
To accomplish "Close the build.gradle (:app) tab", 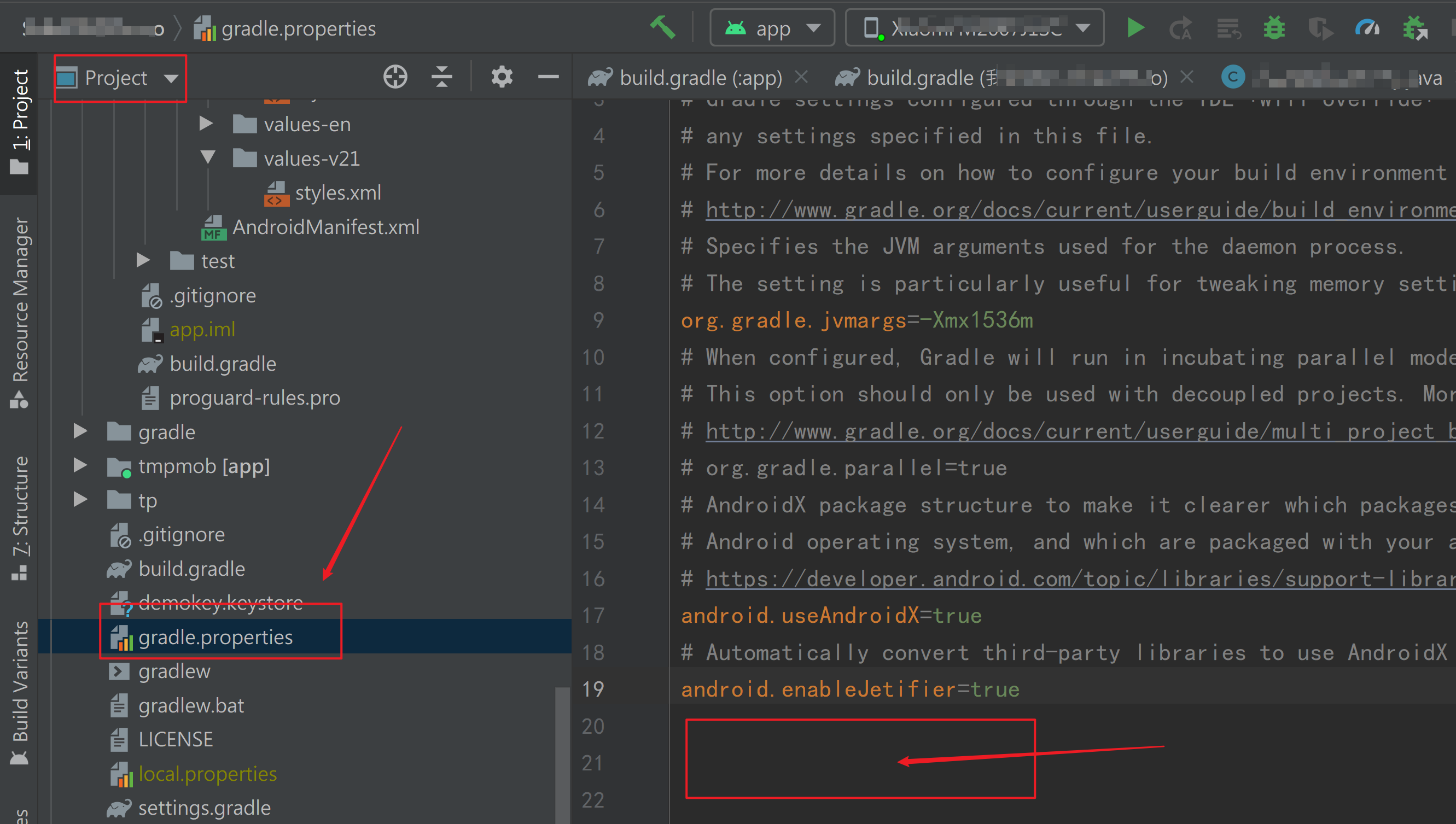I will click(801, 77).
